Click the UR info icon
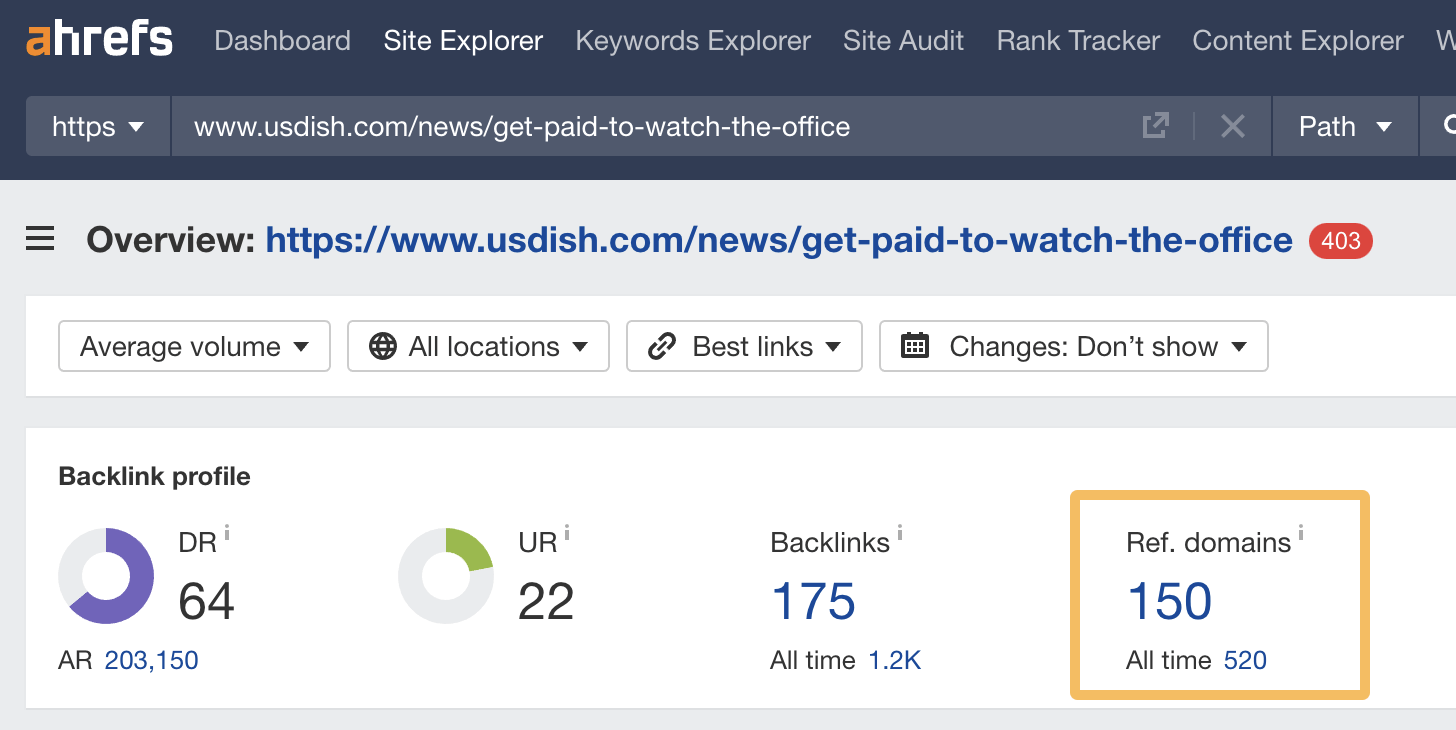 coord(568,533)
